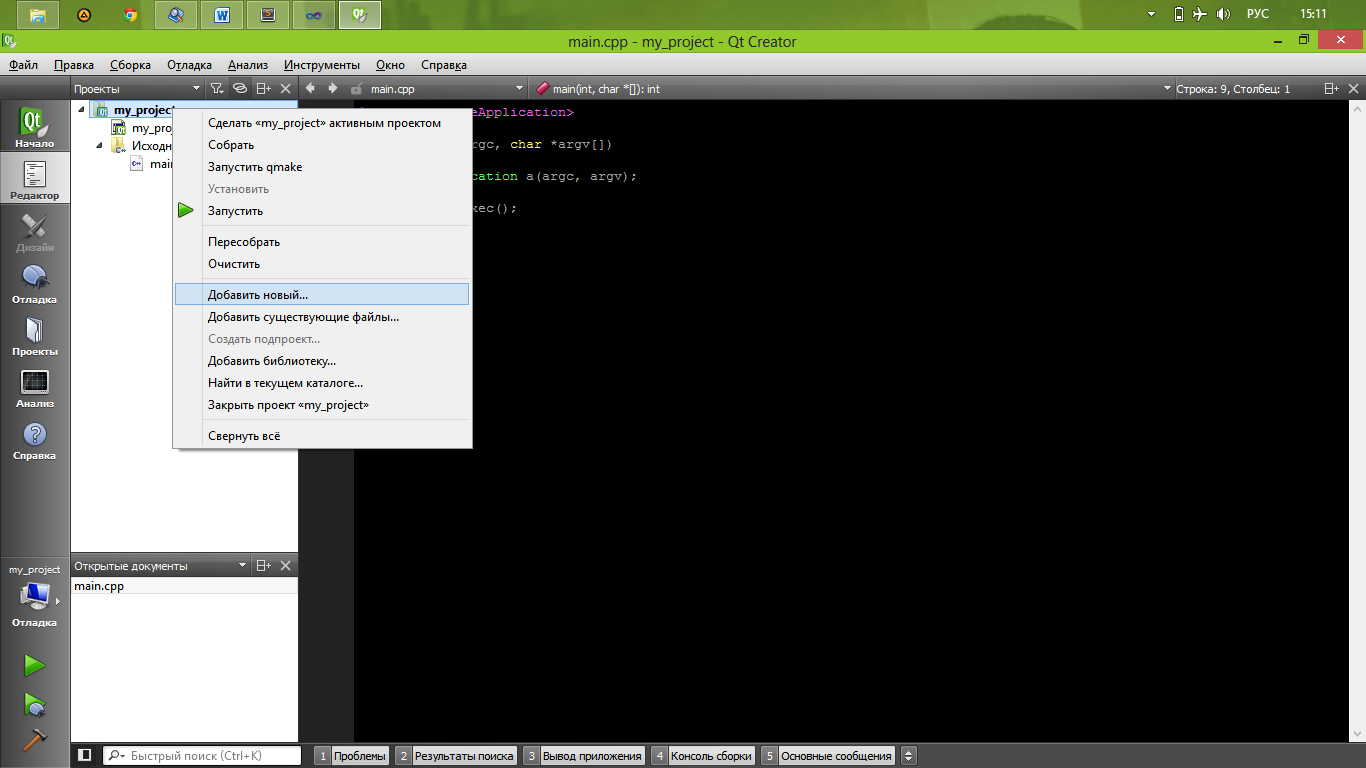Close the Открытые документы panel

click(286, 566)
